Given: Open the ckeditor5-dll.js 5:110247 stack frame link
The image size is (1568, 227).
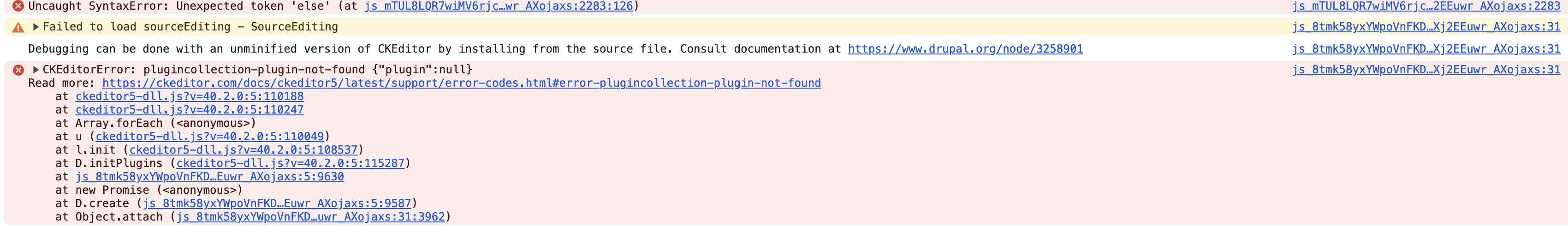Looking at the screenshot, I should [189, 109].
